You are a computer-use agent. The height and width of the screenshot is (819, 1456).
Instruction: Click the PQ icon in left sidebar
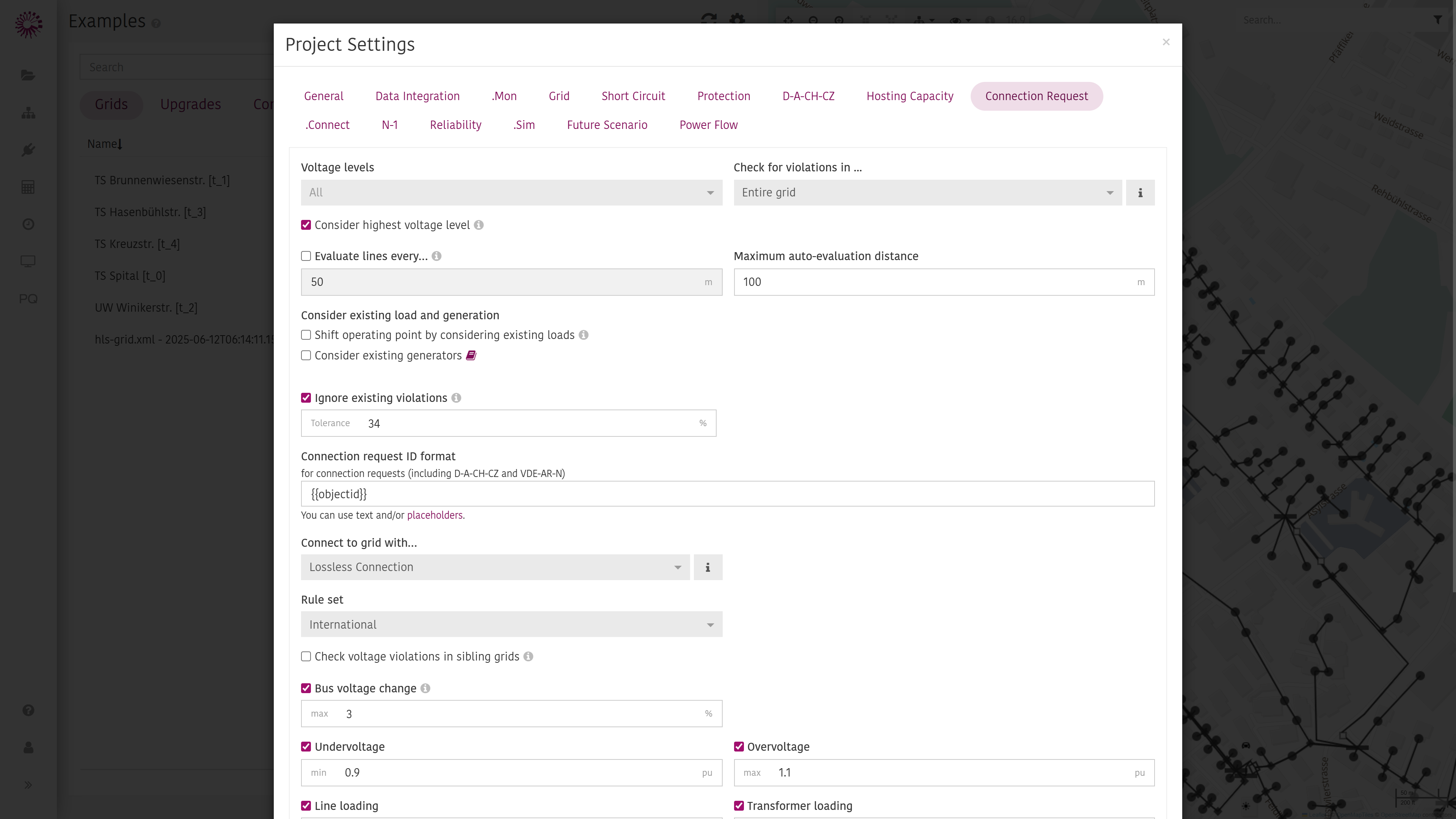point(28,299)
